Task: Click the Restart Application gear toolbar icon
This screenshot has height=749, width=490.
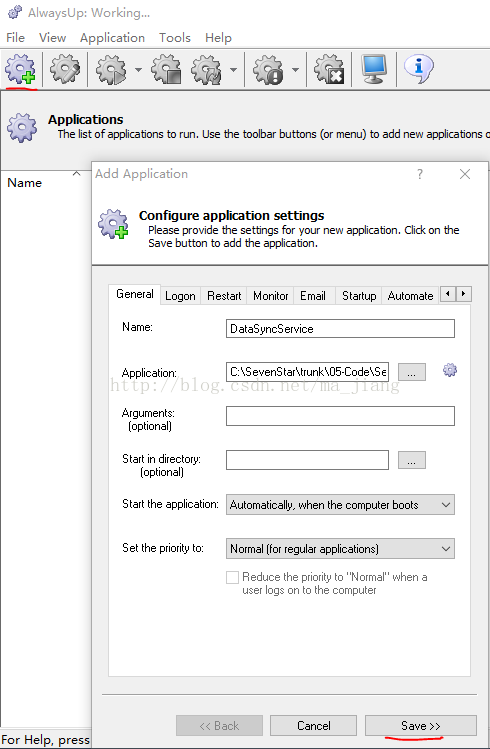Action: click(x=206, y=70)
